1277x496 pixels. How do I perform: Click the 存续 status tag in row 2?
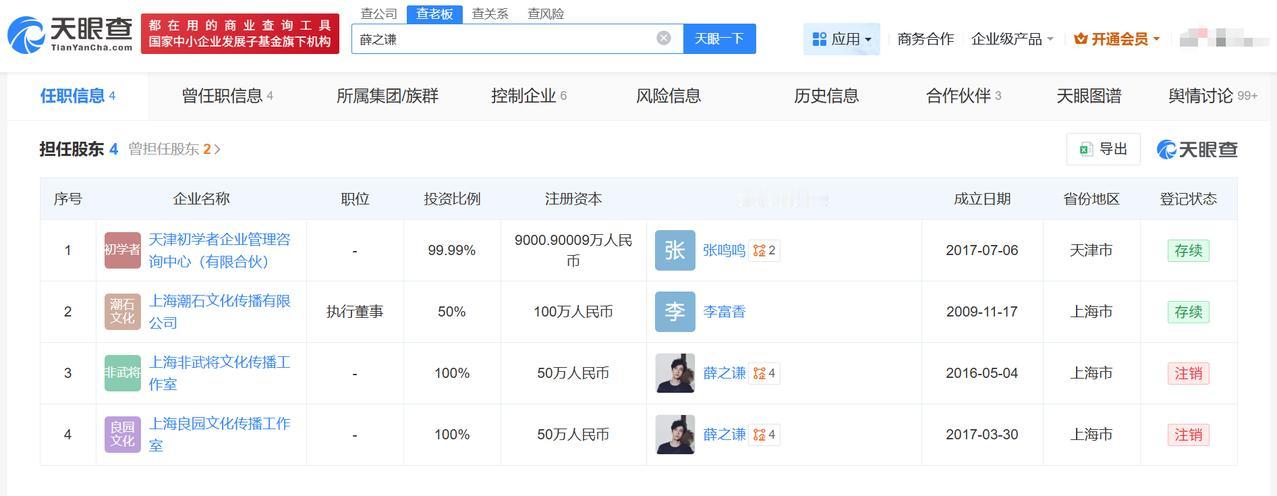[x=1188, y=312]
